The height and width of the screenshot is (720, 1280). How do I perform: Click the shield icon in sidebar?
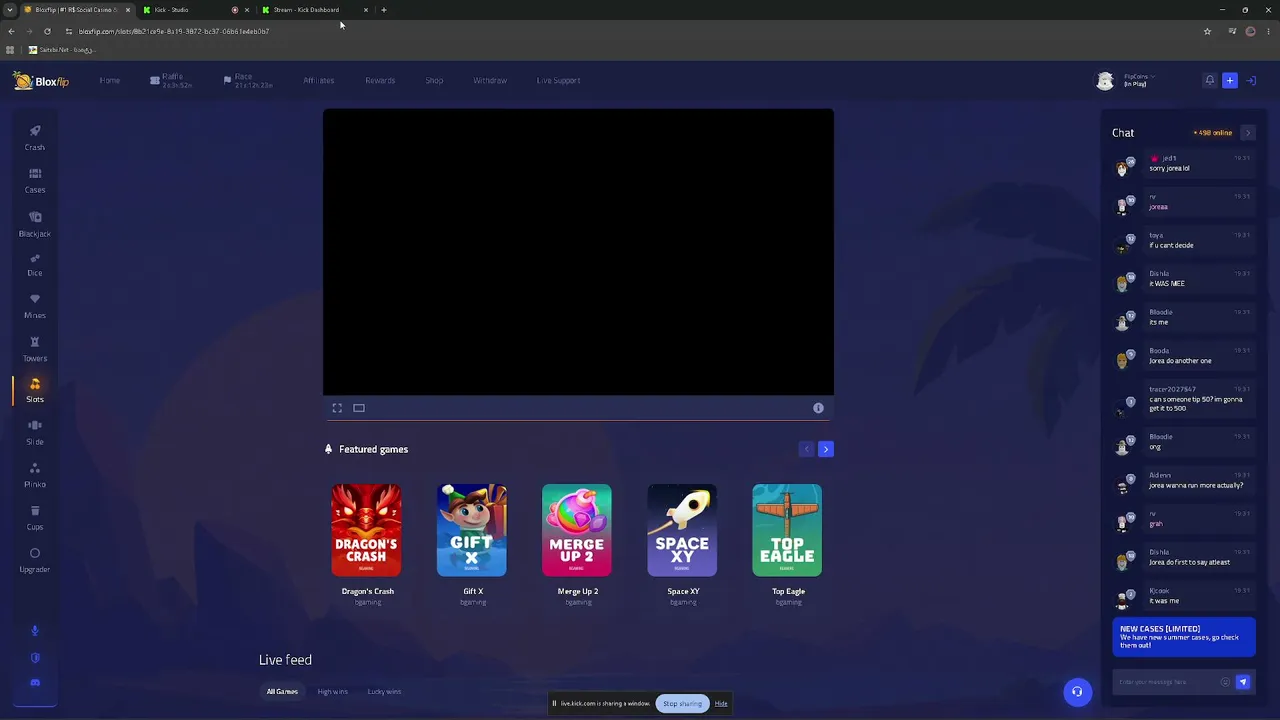click(35, 657)
